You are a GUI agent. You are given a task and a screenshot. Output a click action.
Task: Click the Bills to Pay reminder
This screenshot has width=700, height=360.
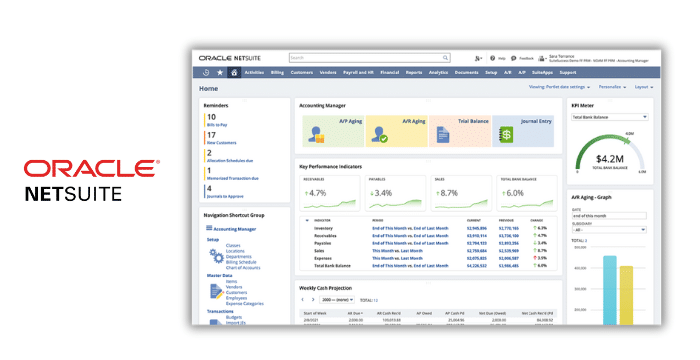click(x=217, y=125)
